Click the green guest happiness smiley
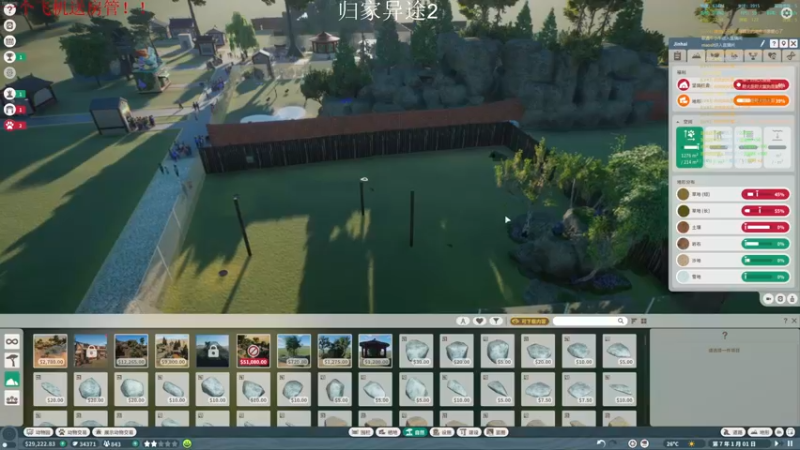Viewport: 800px width, 450px height. 187,443
